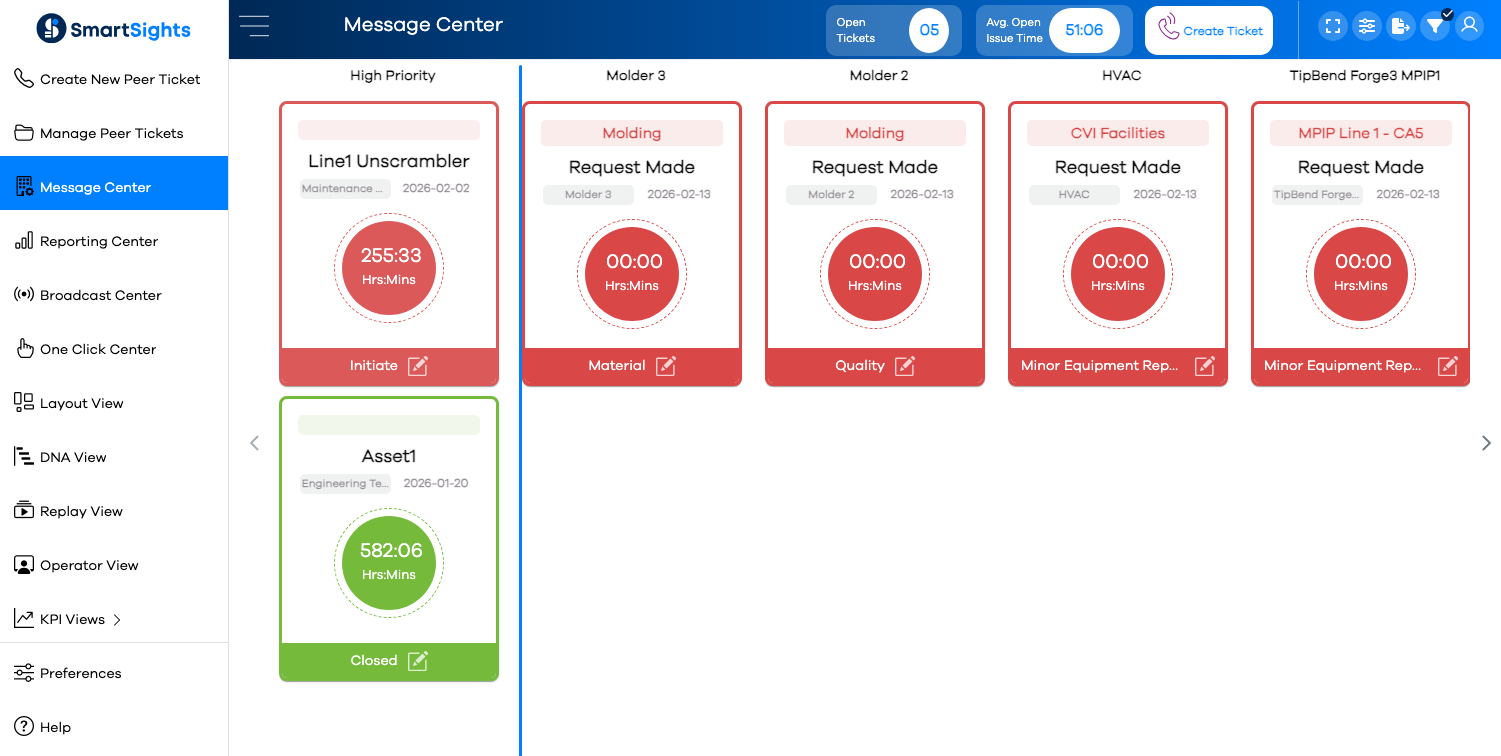Click the CVI Facilities tag
The height and width of the screenshot is (756, 1501).
click(x=1118, y=133)
